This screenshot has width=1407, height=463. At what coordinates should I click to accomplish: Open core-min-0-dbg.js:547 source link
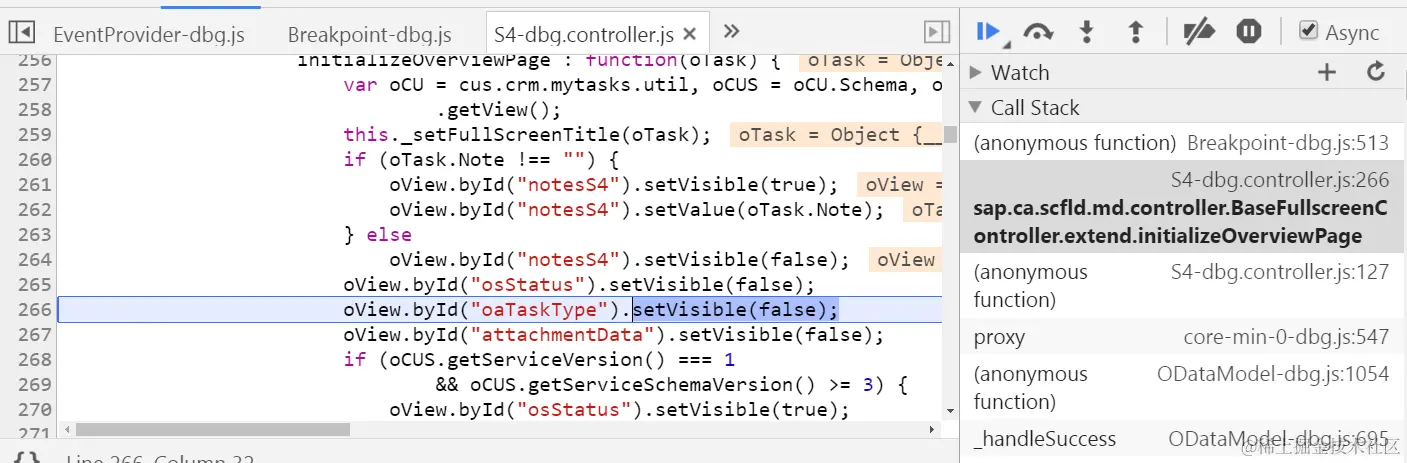pyautogui.click(x=1286, y=338)
